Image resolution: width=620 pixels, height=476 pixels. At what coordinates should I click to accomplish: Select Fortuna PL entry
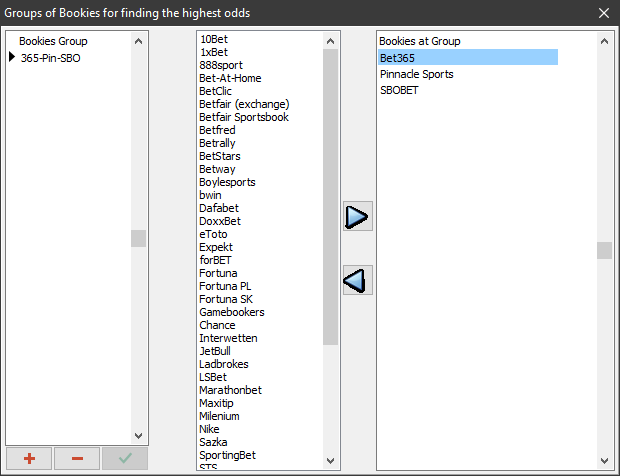(225, 286)
